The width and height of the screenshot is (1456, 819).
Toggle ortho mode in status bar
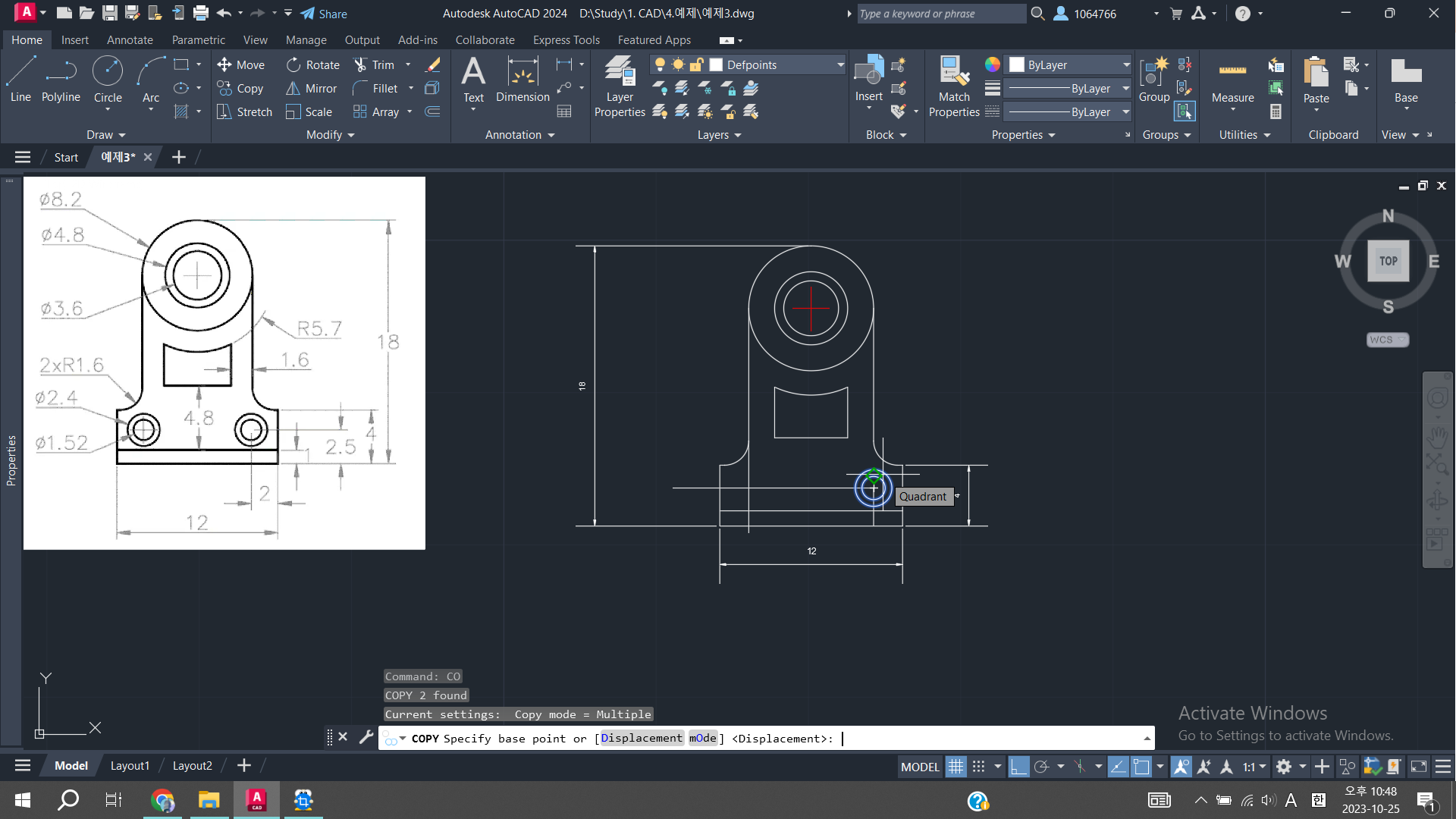(x=1018, y=767)
